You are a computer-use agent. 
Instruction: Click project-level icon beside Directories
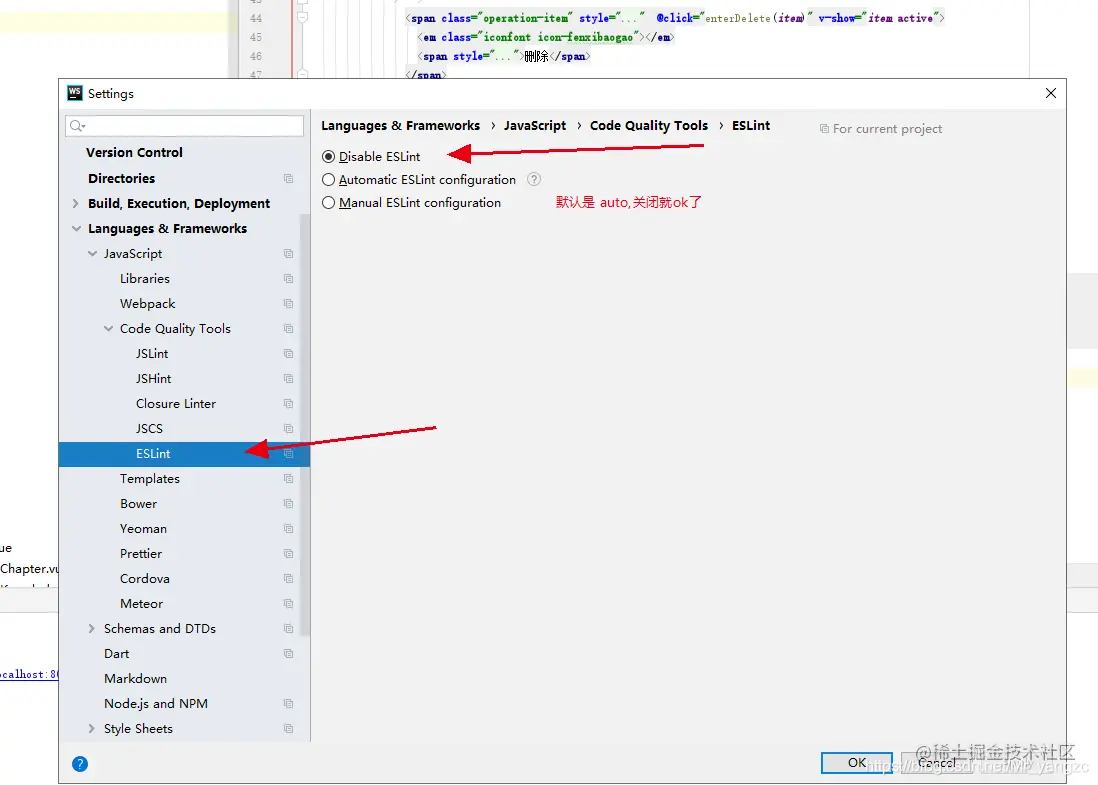point(289,179)
